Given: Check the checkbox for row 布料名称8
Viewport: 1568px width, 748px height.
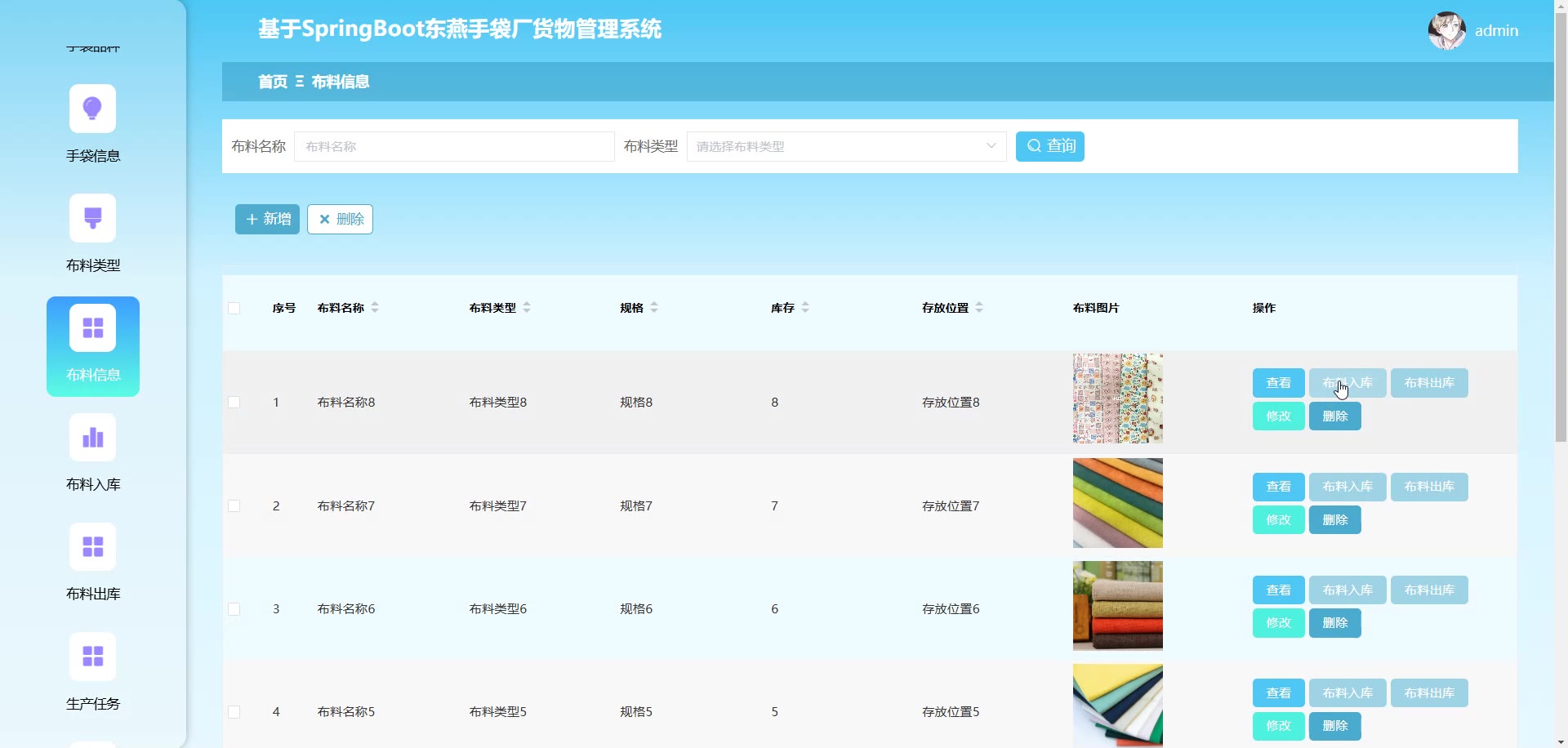Looking at the screenshot, I should click(234, 403).
